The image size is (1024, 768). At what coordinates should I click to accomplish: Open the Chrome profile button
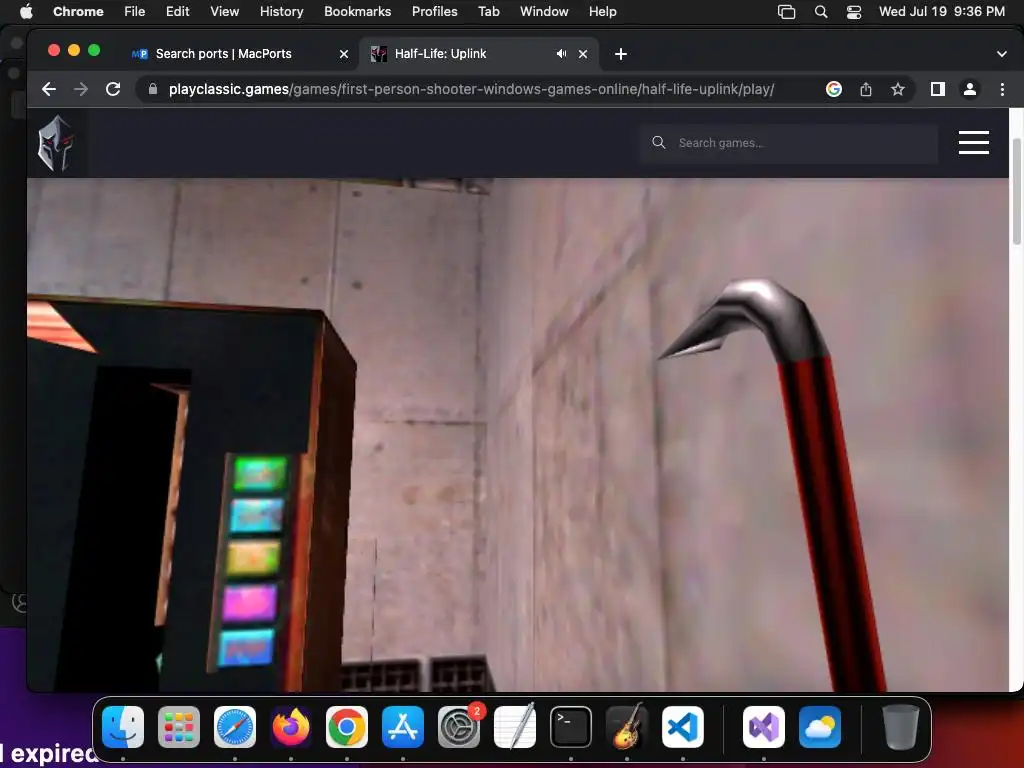[x=970, y=89]
